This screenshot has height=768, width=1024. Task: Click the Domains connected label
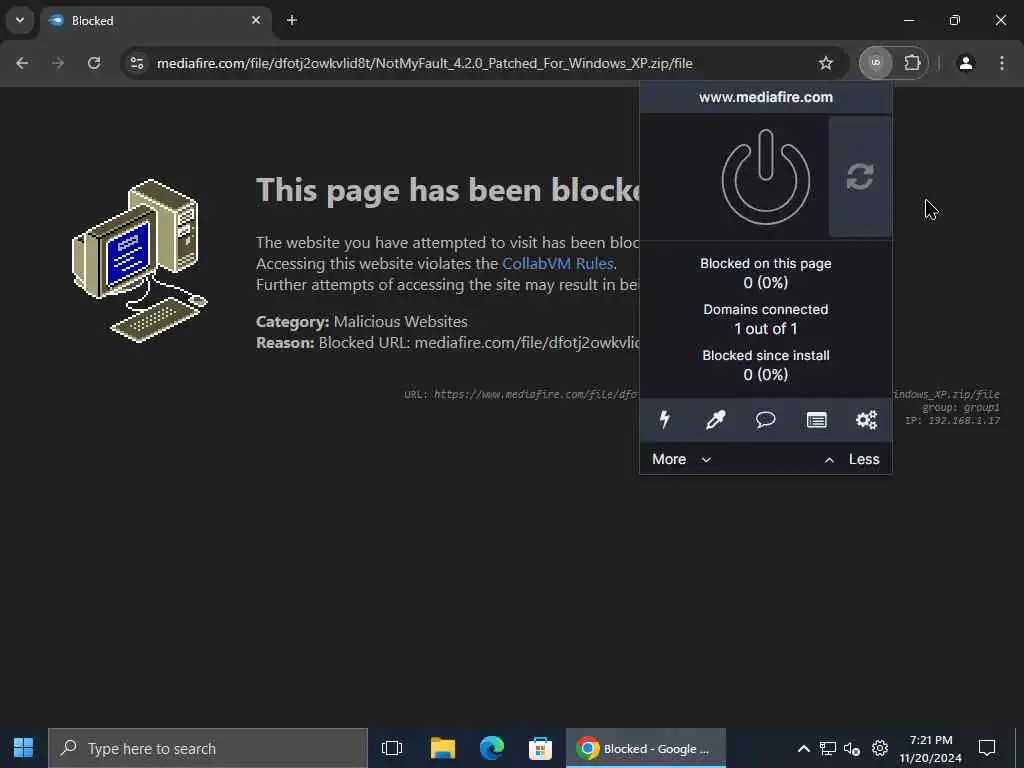(x=765, y=310)
